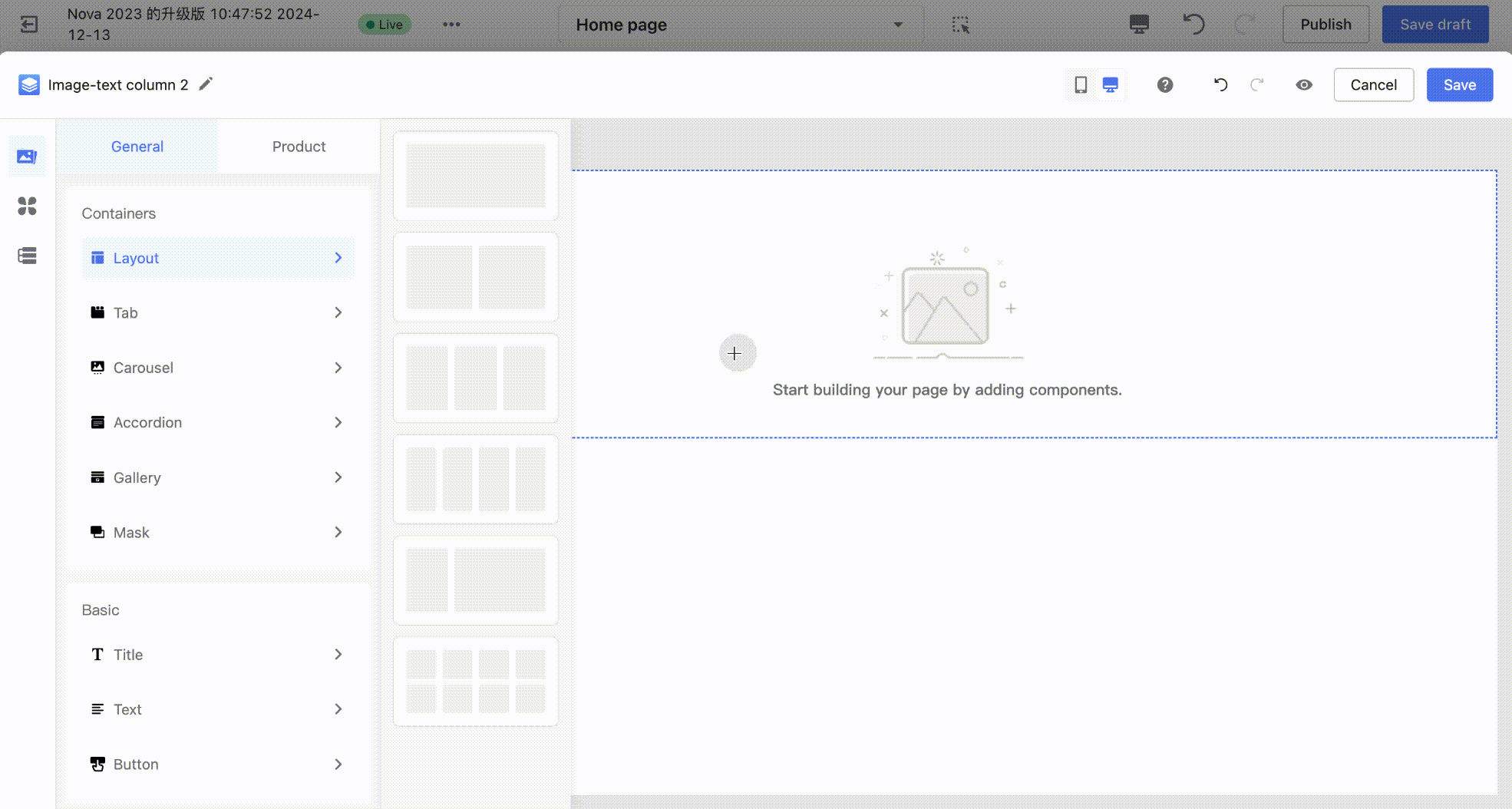Click the exit editor icon at top left
1512x809 pixels.
(x=28, y=25)
